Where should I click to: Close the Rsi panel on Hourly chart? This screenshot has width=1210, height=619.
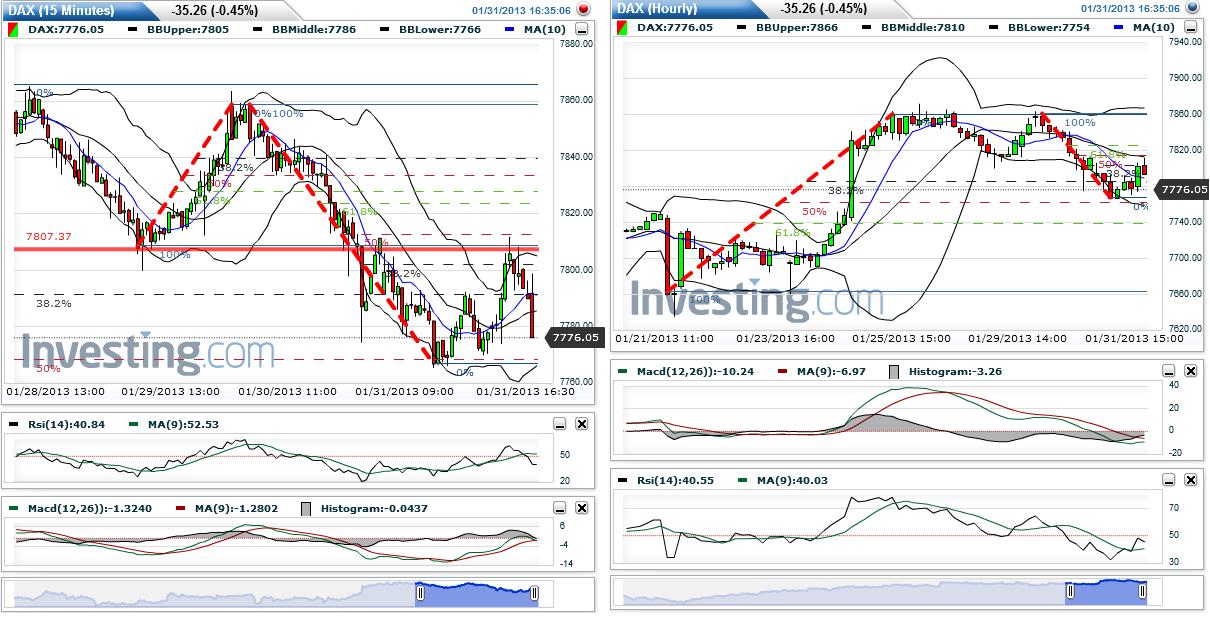click(x=1192, y=481)
